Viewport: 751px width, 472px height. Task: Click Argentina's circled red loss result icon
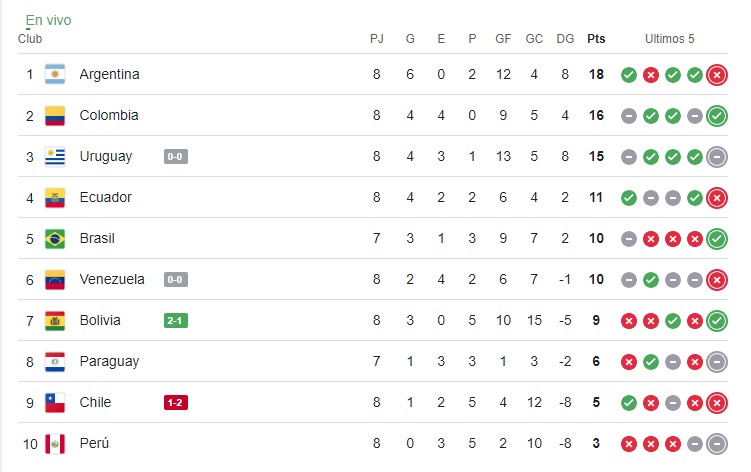[x=716, y=75]
